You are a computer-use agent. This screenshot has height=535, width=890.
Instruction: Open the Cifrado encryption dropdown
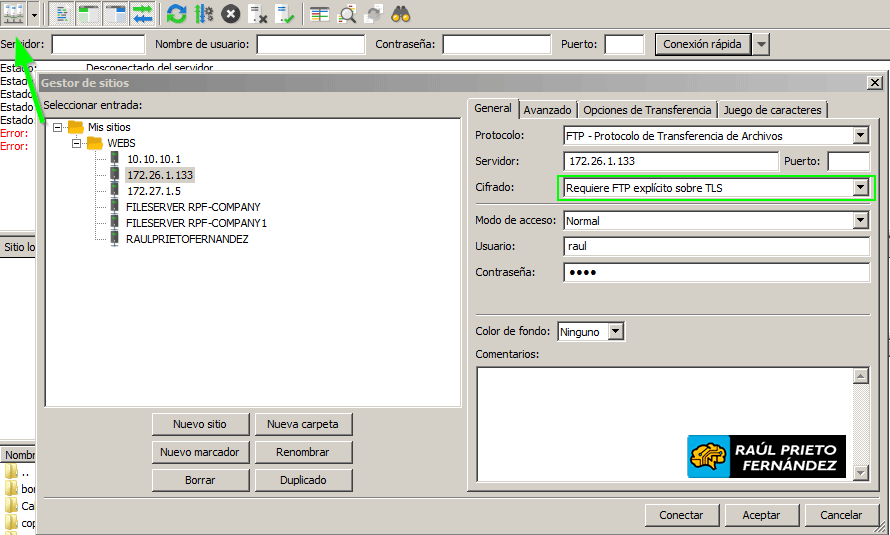coord(859,187)
